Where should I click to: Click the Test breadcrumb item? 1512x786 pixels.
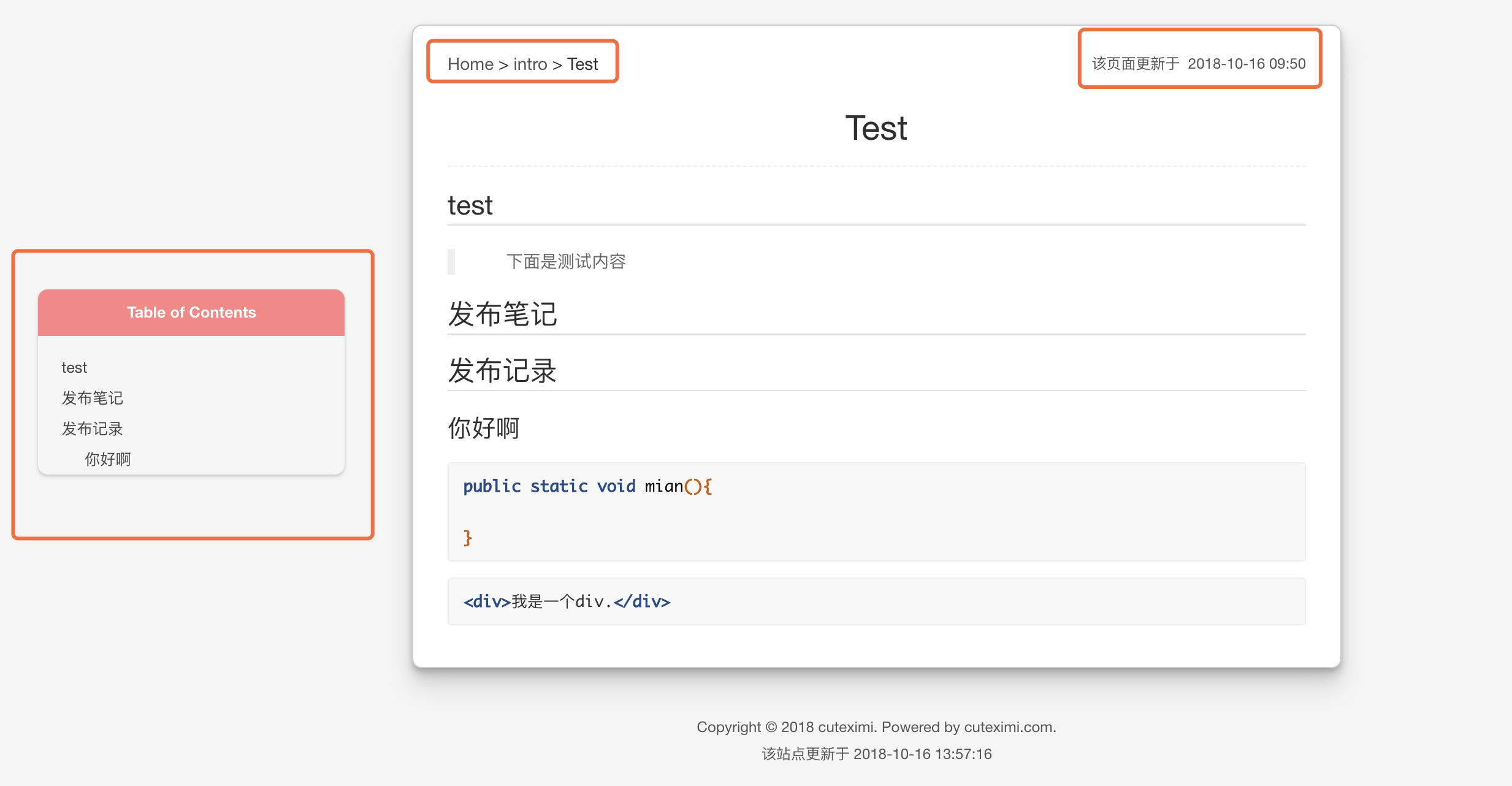[582, 64]
